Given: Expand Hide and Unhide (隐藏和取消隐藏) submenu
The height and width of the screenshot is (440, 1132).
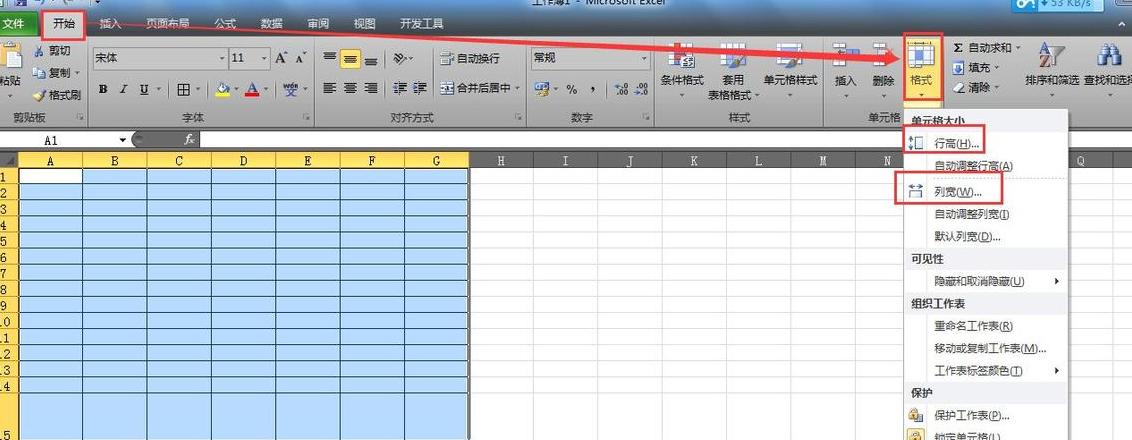Looking at the screenshot, I should point(985,281).
